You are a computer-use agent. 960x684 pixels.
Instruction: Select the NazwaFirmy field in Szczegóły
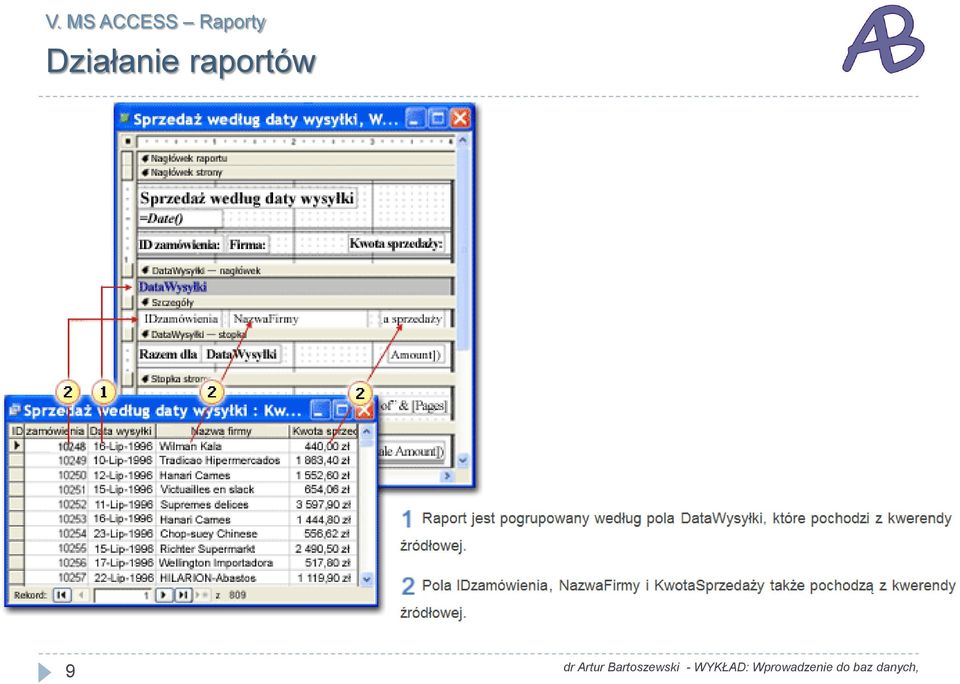[x=297, y=318]
